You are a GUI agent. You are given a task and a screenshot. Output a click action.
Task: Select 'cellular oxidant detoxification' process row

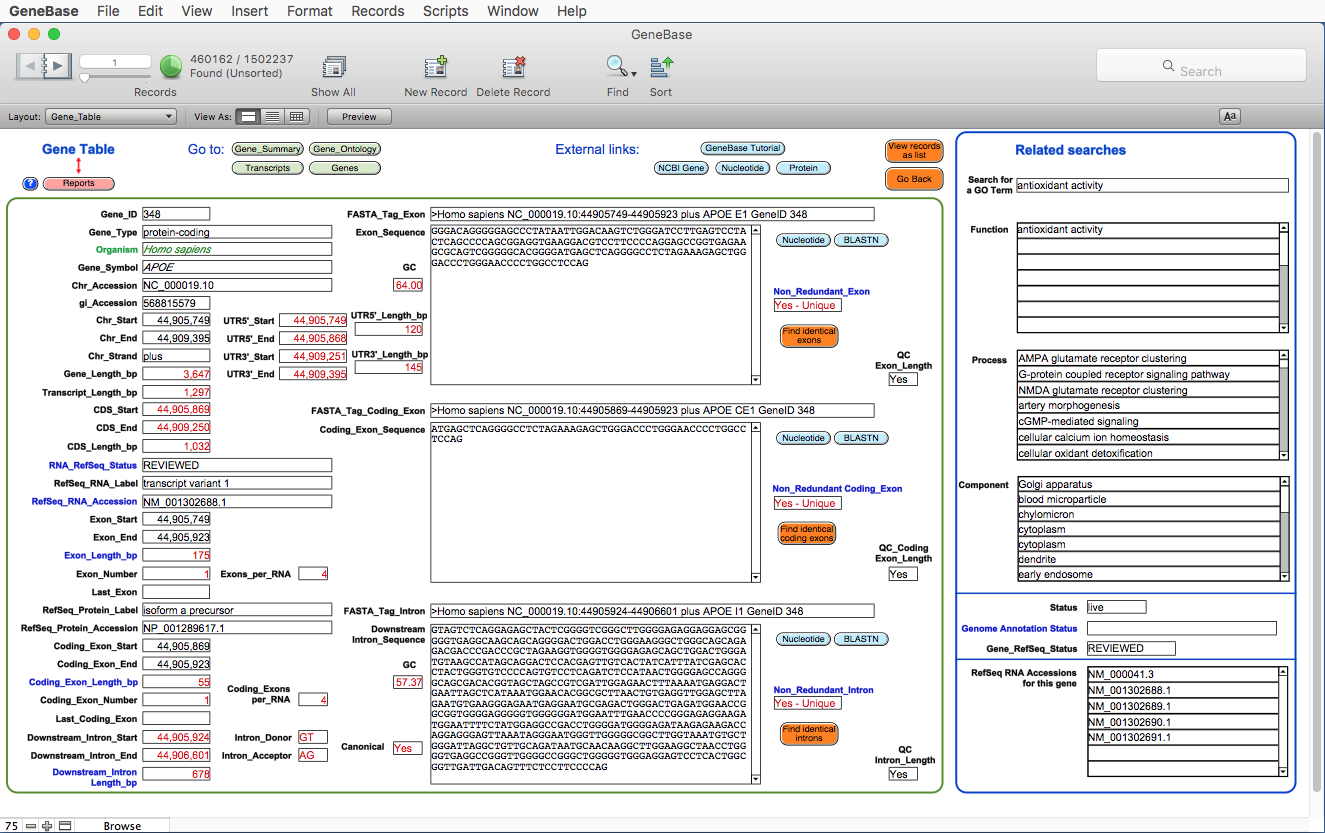pos(1147,453)
